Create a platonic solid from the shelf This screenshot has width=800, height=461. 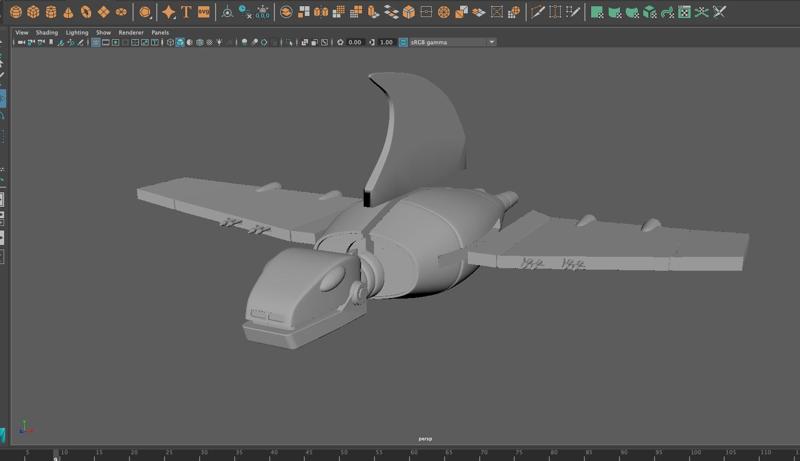click(145, 12)
